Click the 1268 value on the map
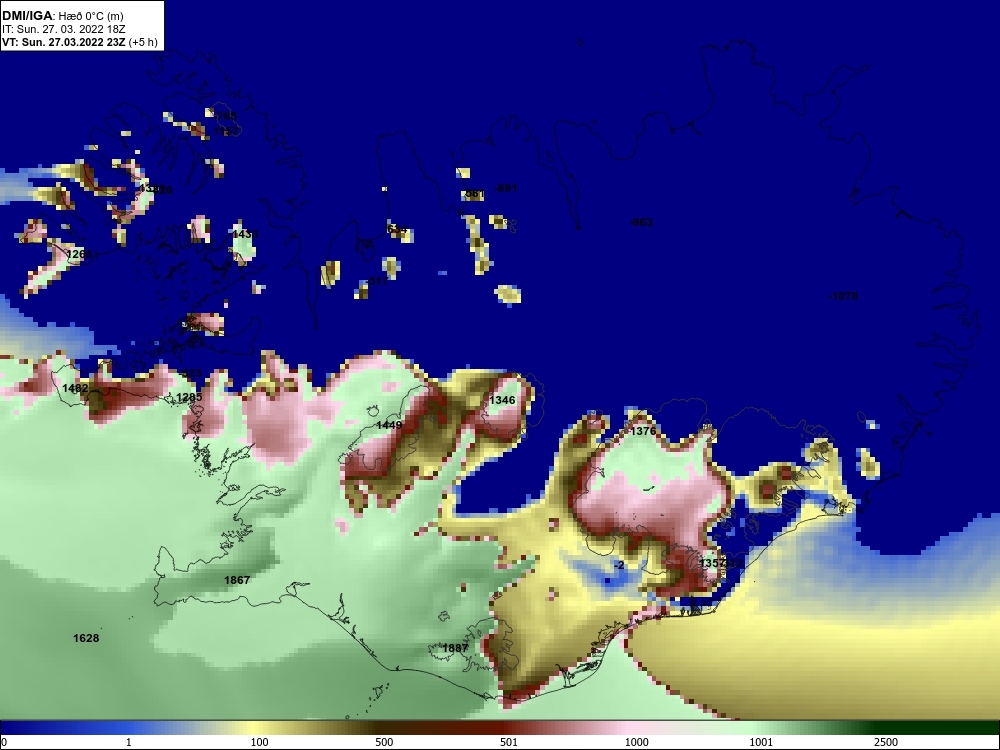This screenshot has height=750, width=1000. tap(79, 254)
